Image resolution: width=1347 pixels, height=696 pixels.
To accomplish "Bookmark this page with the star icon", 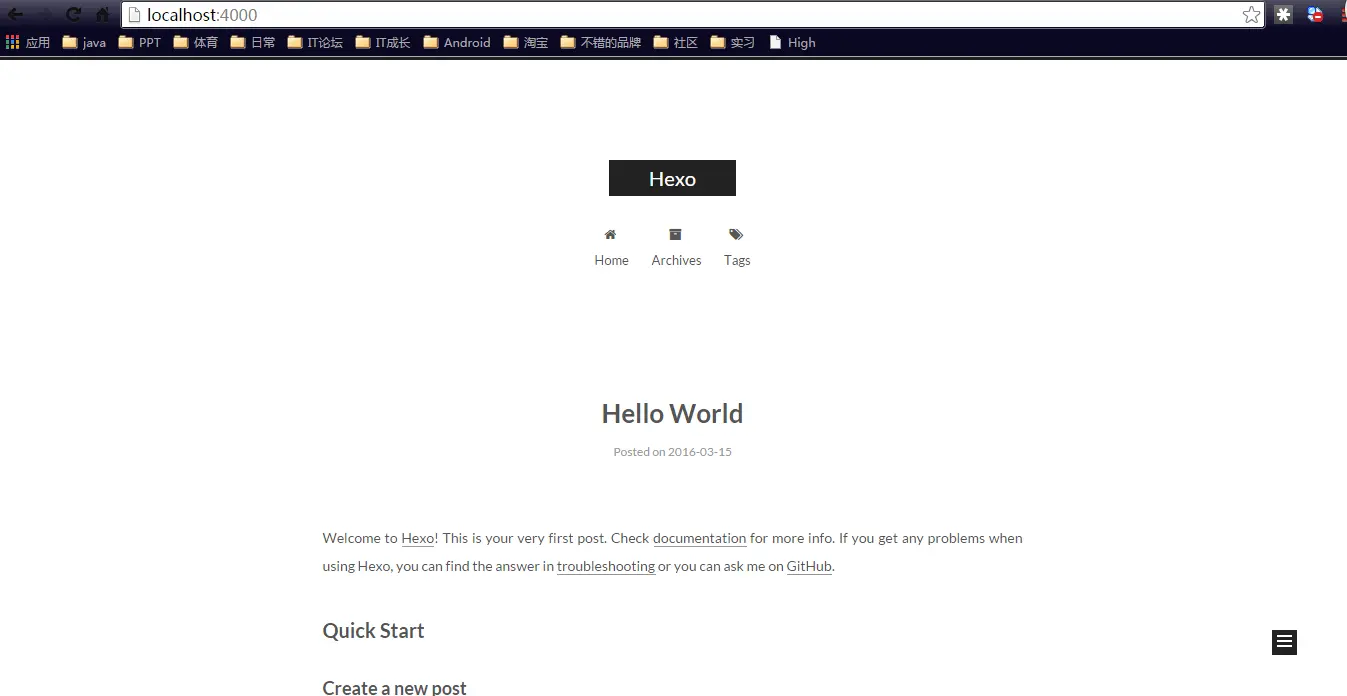I will [1251, 14].
